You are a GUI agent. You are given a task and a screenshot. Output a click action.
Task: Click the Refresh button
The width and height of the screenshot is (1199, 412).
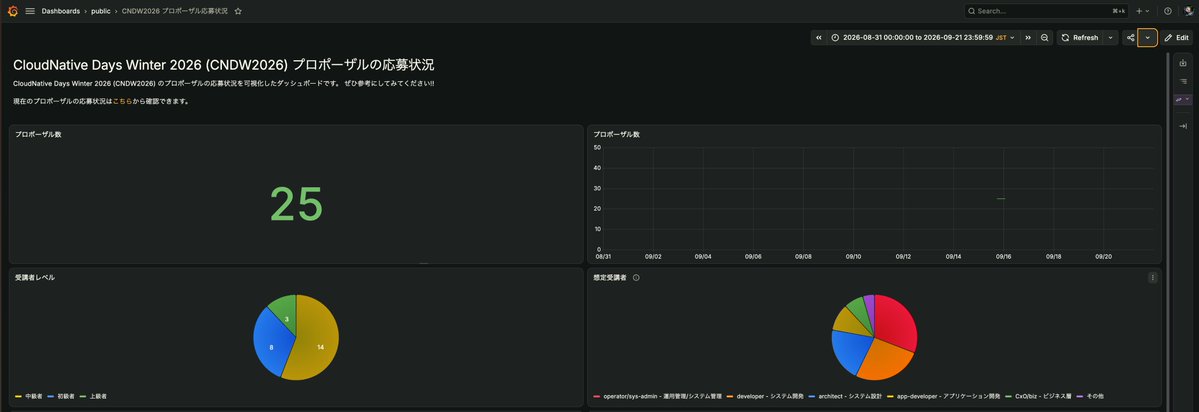click(1080, 37)
